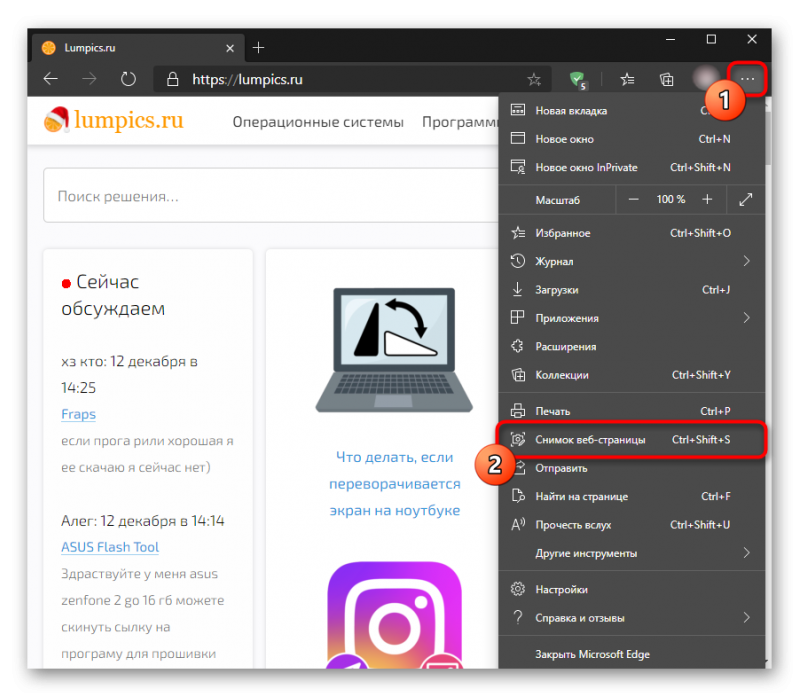The image size is (800, 697).
Task: Click the Журнал history clock icon
Action: coord(518,261)
